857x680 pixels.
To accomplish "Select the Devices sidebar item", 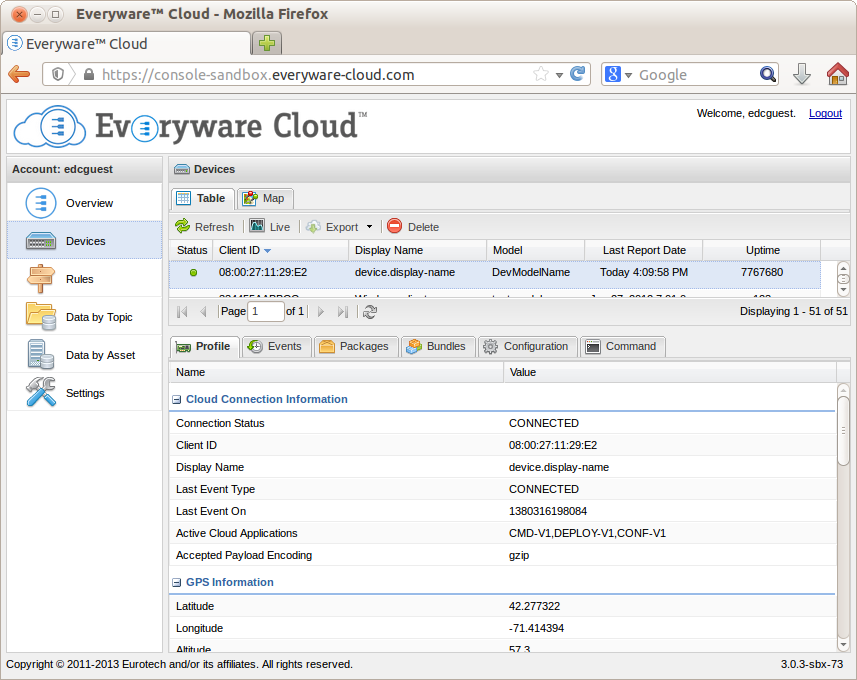I will tap(85, 241).
